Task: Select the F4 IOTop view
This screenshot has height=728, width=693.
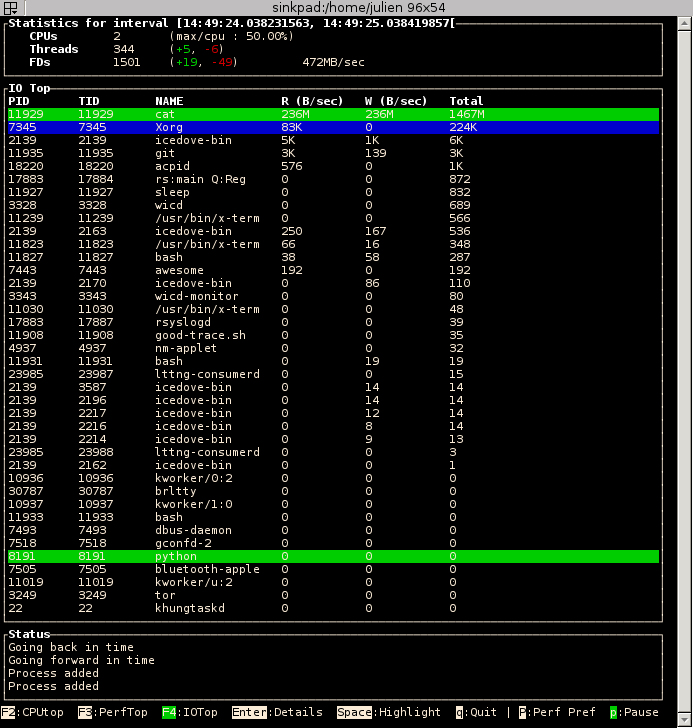Action: point(189,712)
